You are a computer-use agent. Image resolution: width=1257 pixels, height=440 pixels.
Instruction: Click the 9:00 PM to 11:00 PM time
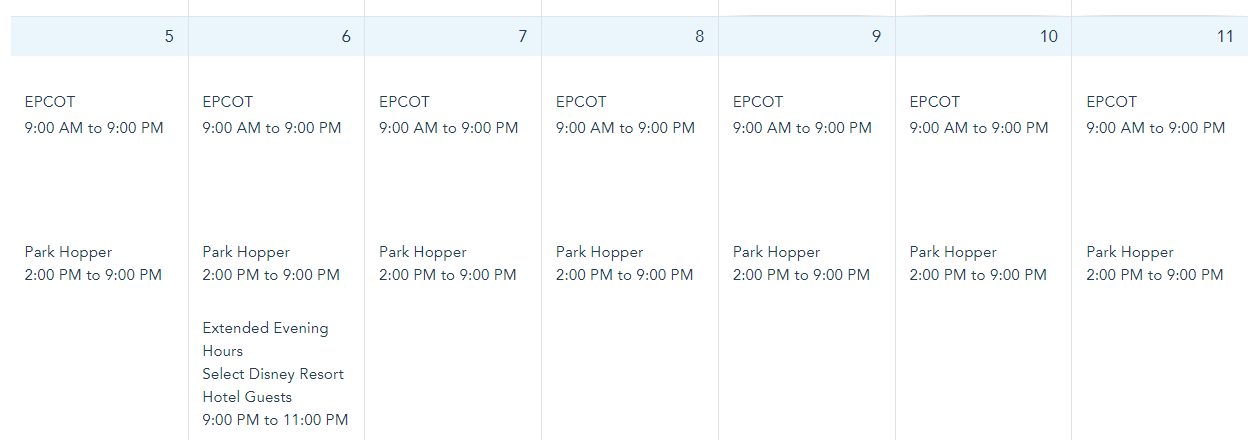pyautogui.click(x=275, y=420)
